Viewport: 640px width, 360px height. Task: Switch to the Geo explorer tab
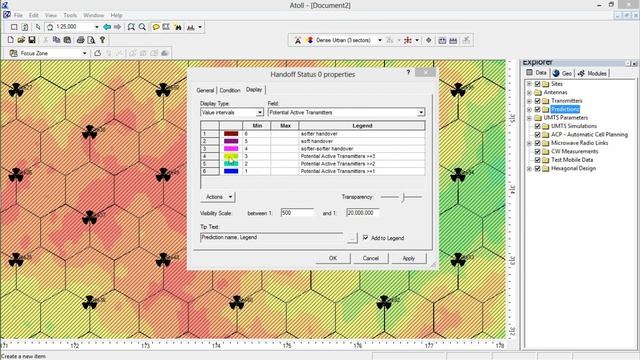[x=562, y=73]
